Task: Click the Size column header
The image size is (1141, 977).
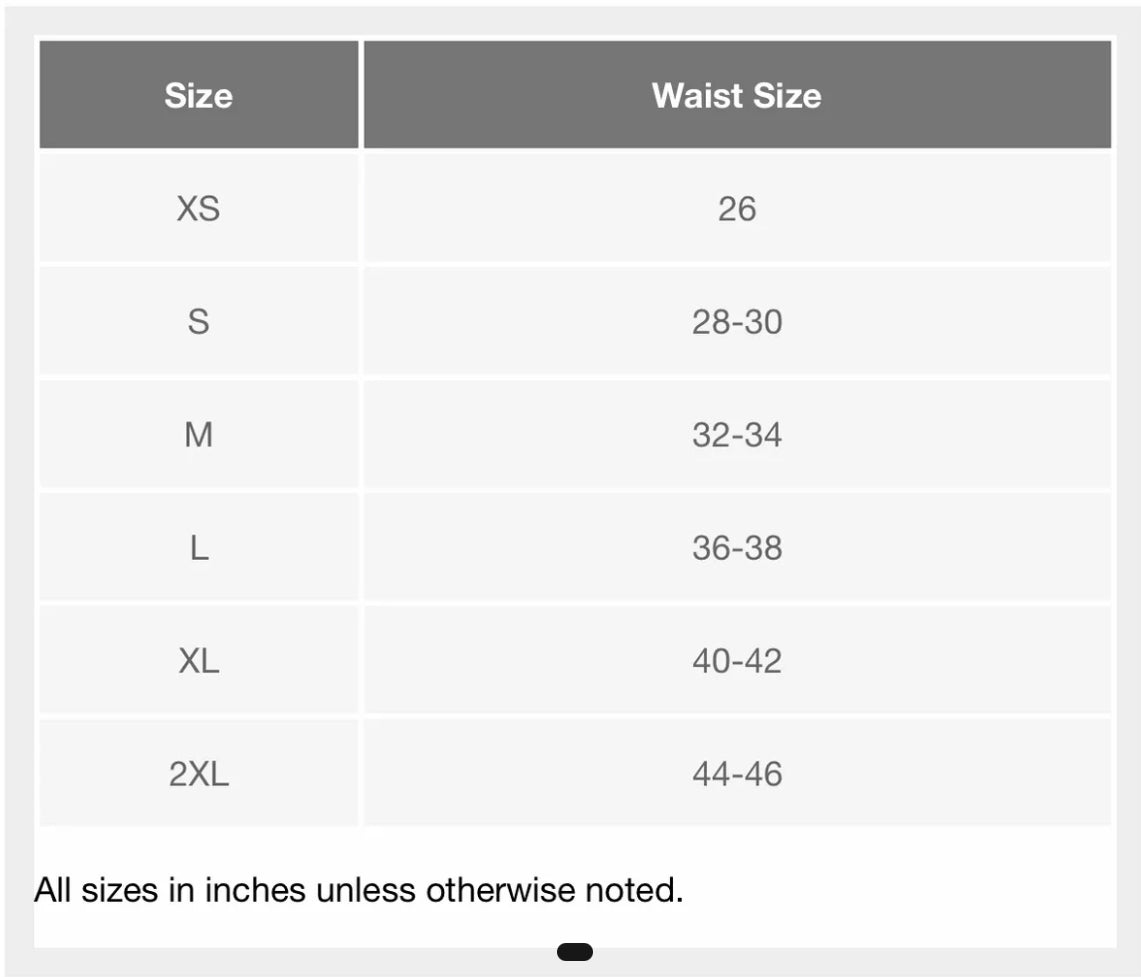Action: coord(198,96)
